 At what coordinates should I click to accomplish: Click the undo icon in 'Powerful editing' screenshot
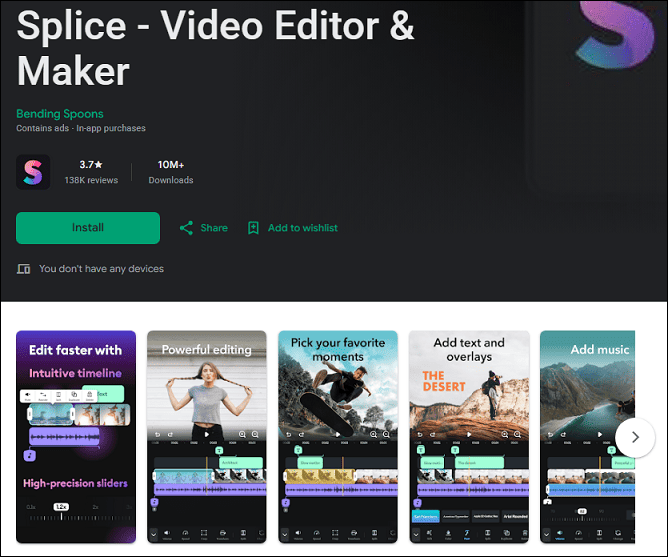point(158,434)
